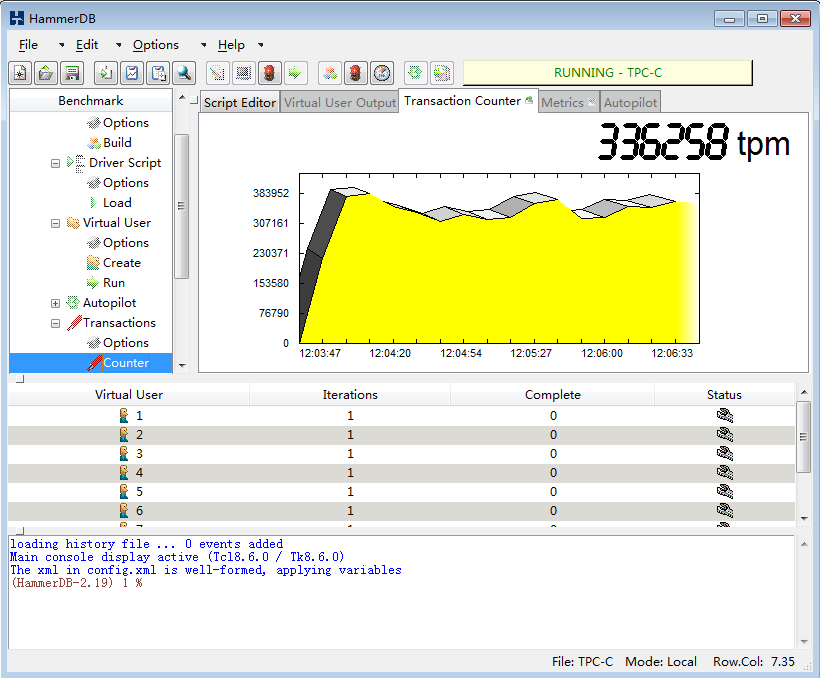Open Options under Virtual User node

coord(126,243)
